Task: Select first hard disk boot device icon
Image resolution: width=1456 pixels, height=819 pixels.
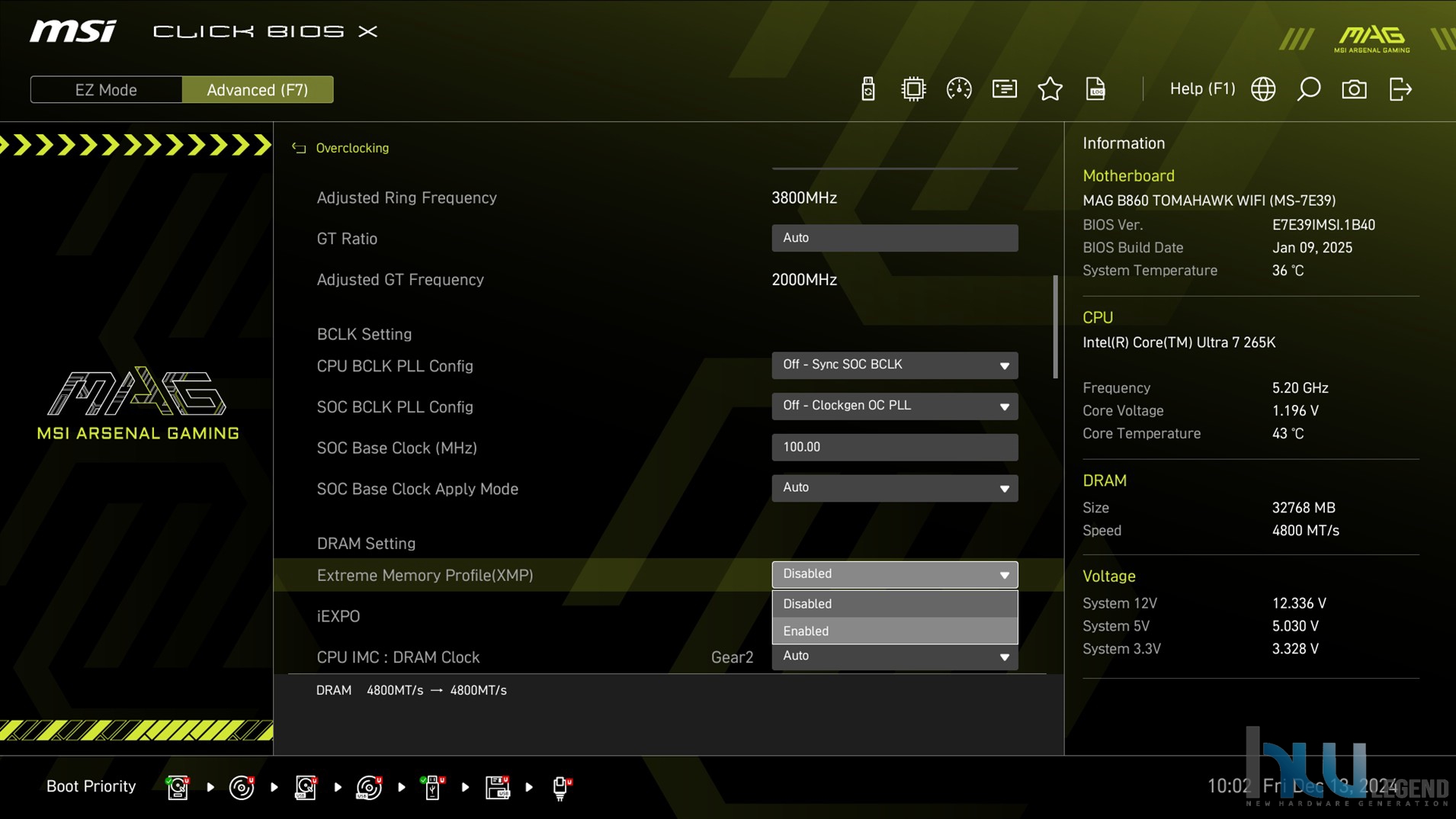Action: 178,787
